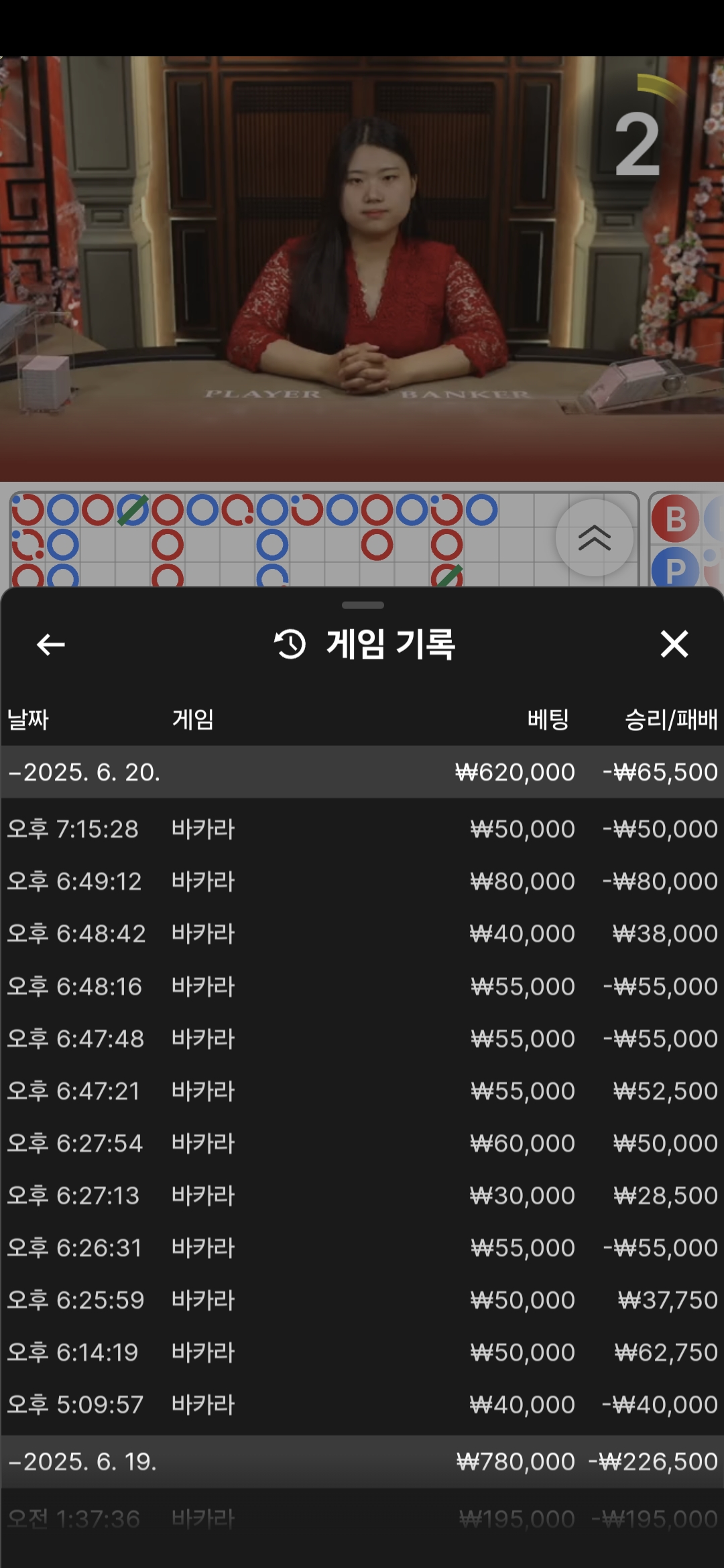Screen dimensions: 724x1568
Task: Close the game history panel
Action: coord(674,645)
